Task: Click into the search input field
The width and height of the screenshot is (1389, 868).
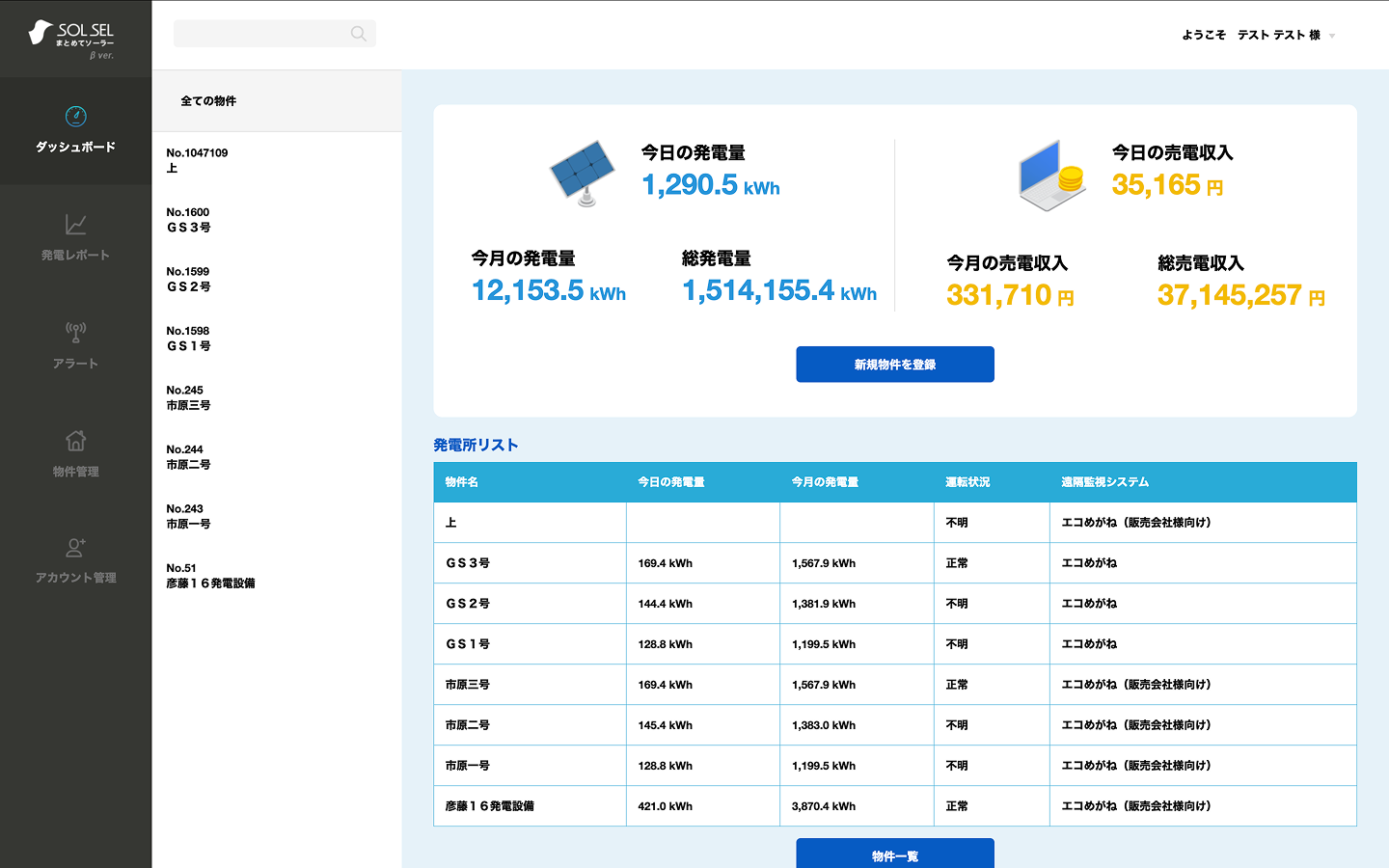Action: click(x=260, y=33)
